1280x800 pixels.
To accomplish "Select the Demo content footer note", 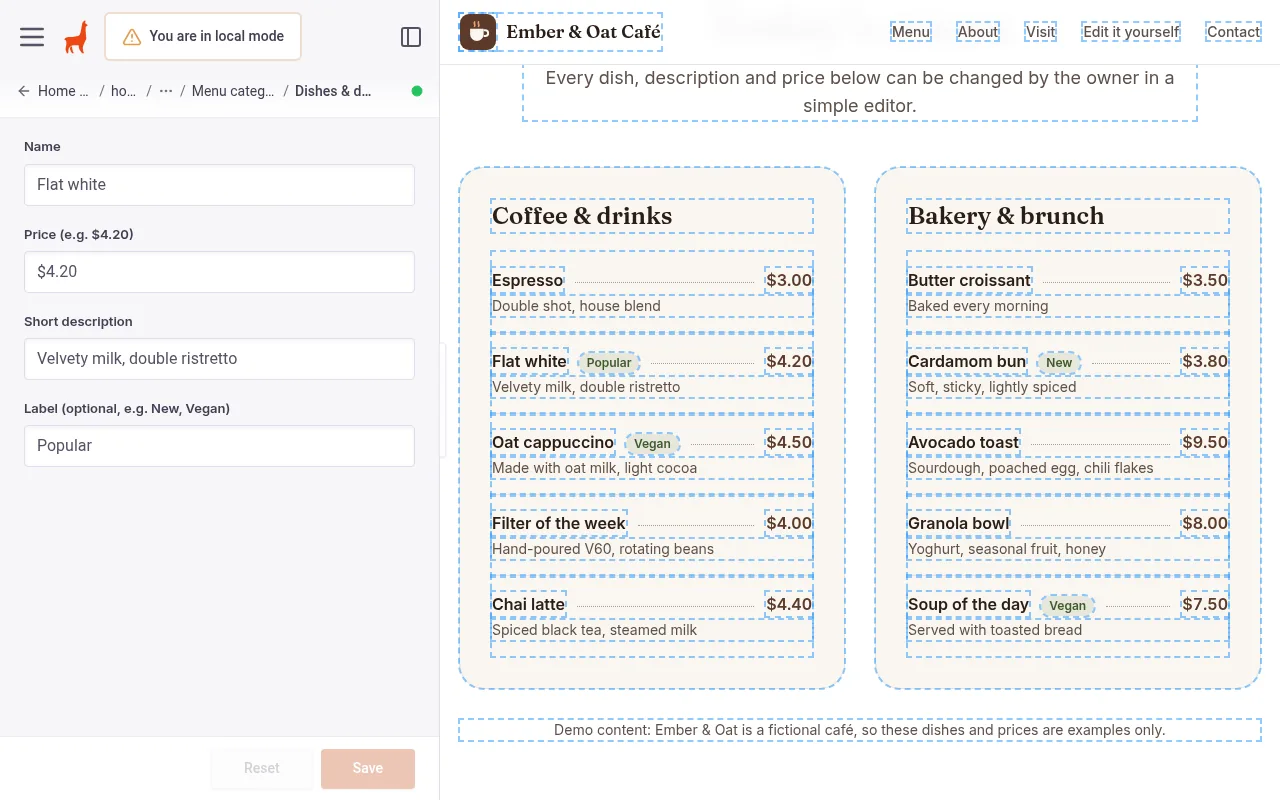I will [x=860, y=730].
